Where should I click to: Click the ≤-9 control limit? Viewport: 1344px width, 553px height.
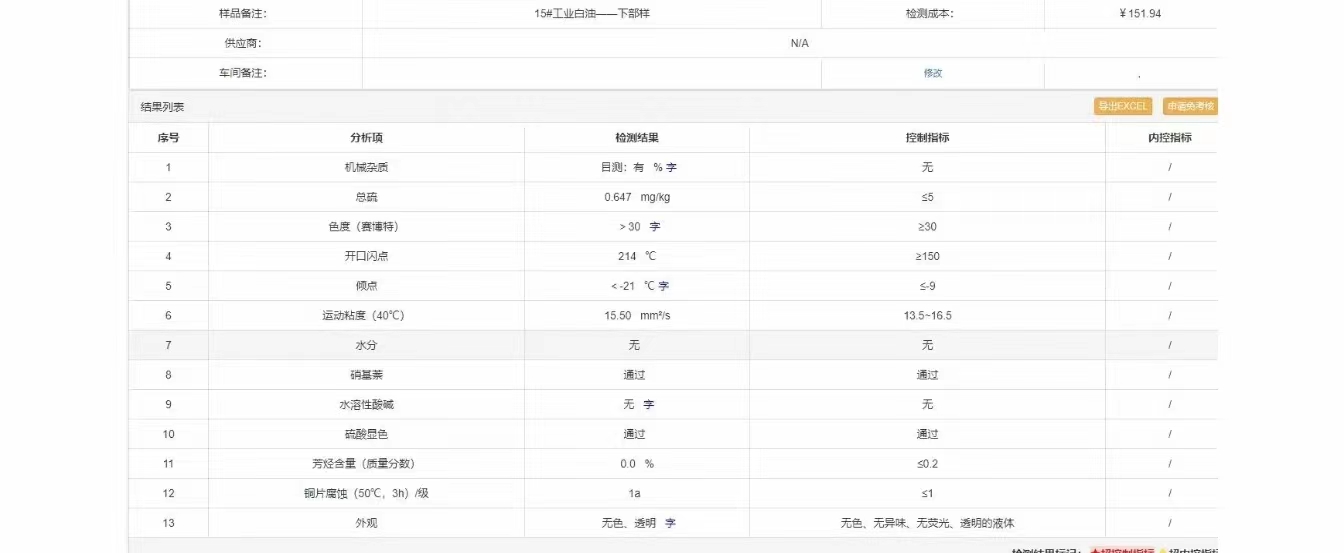tap(927, 286)
